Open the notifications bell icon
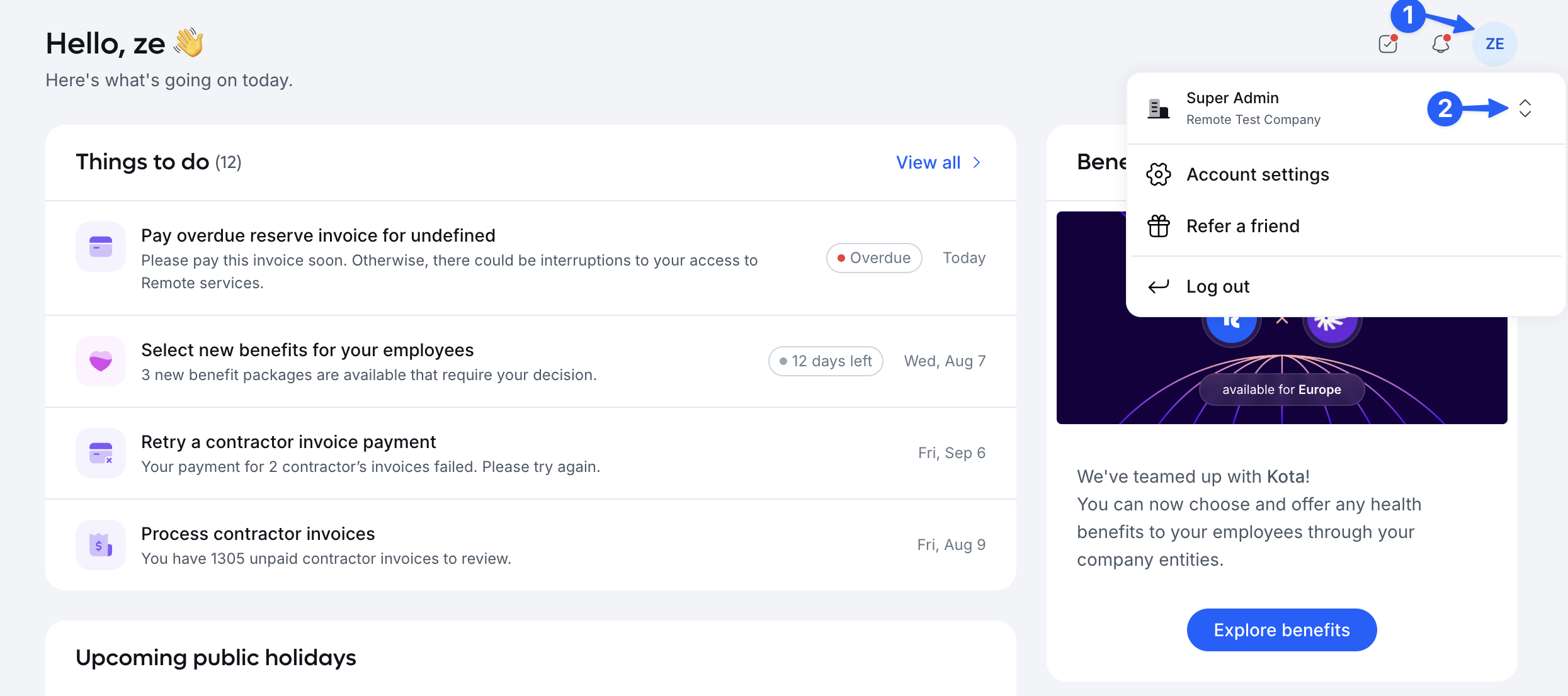 pyautogui.click(x=1441, y=44)
